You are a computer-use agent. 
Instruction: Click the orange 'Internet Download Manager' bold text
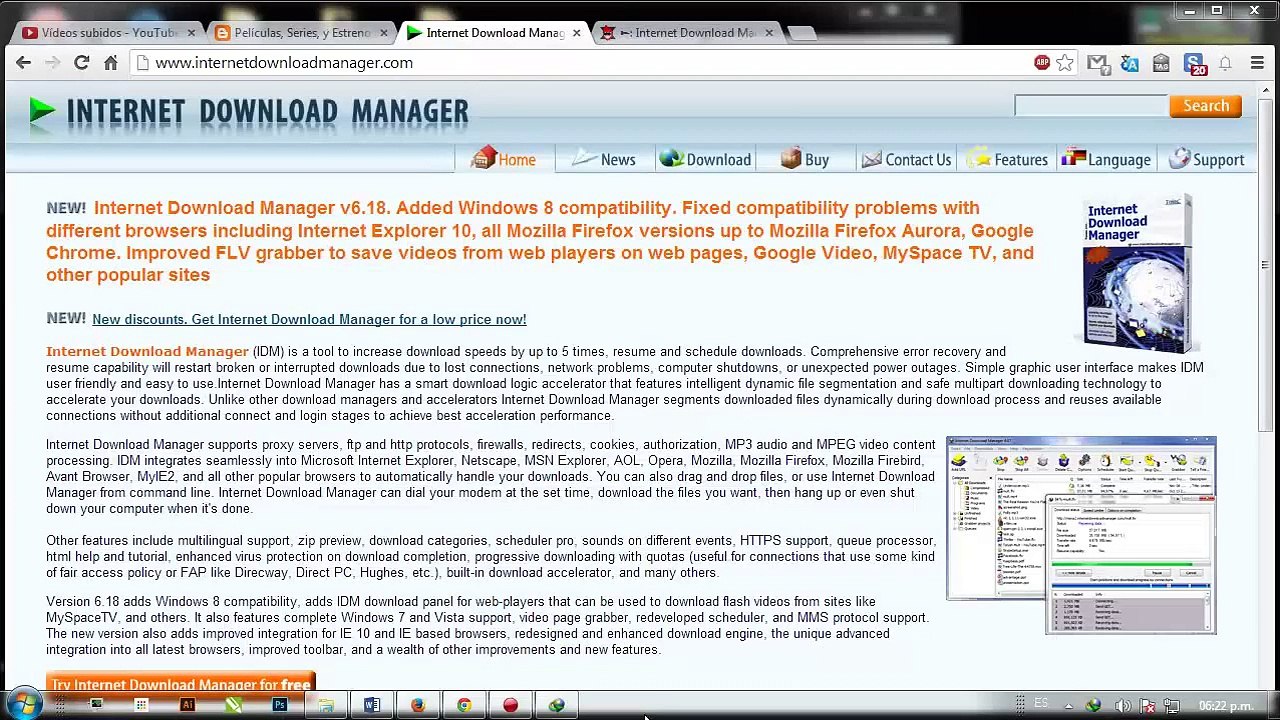[147, 352]
